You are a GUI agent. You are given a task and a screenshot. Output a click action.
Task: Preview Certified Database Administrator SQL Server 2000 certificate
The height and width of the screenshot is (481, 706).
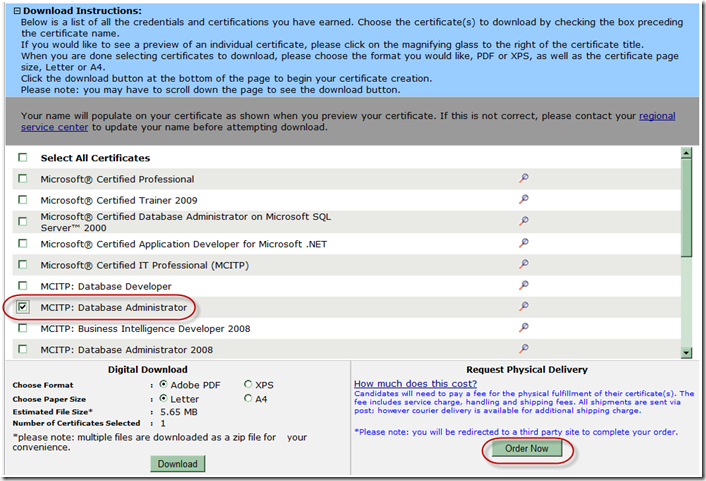524,221
